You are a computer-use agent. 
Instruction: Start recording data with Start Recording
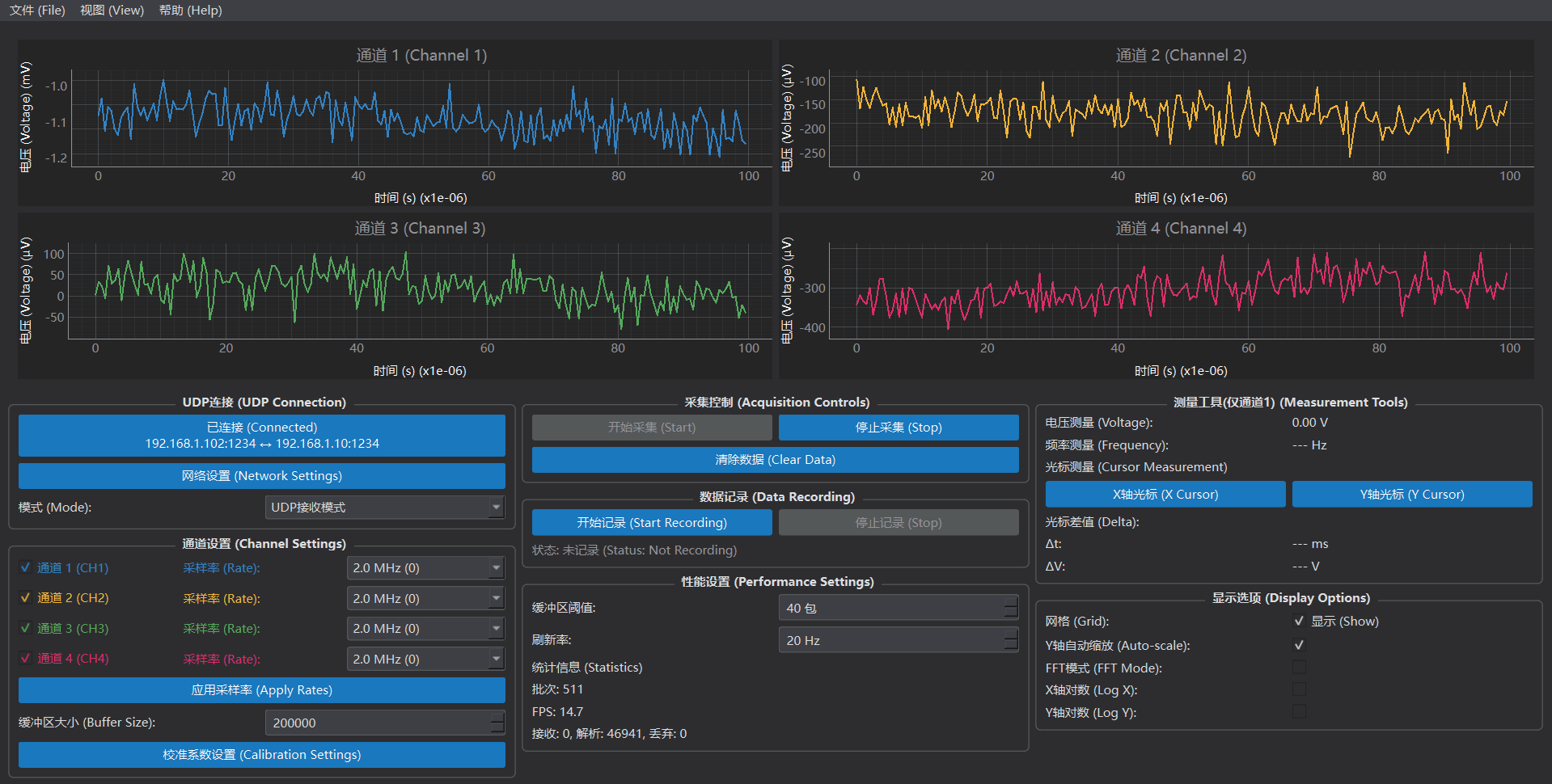coord(651,523)
